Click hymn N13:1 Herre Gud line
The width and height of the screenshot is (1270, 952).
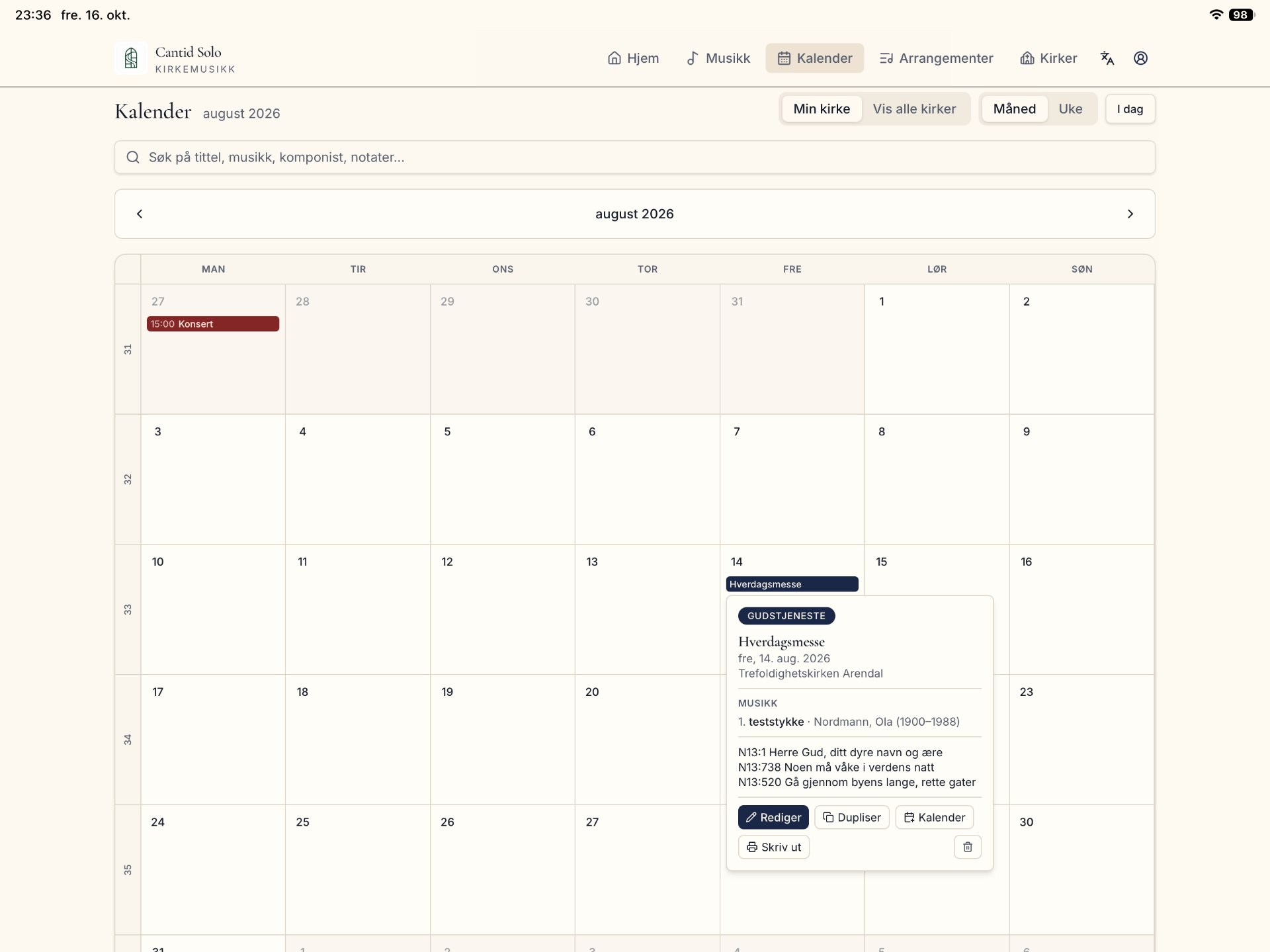(840, 752)
